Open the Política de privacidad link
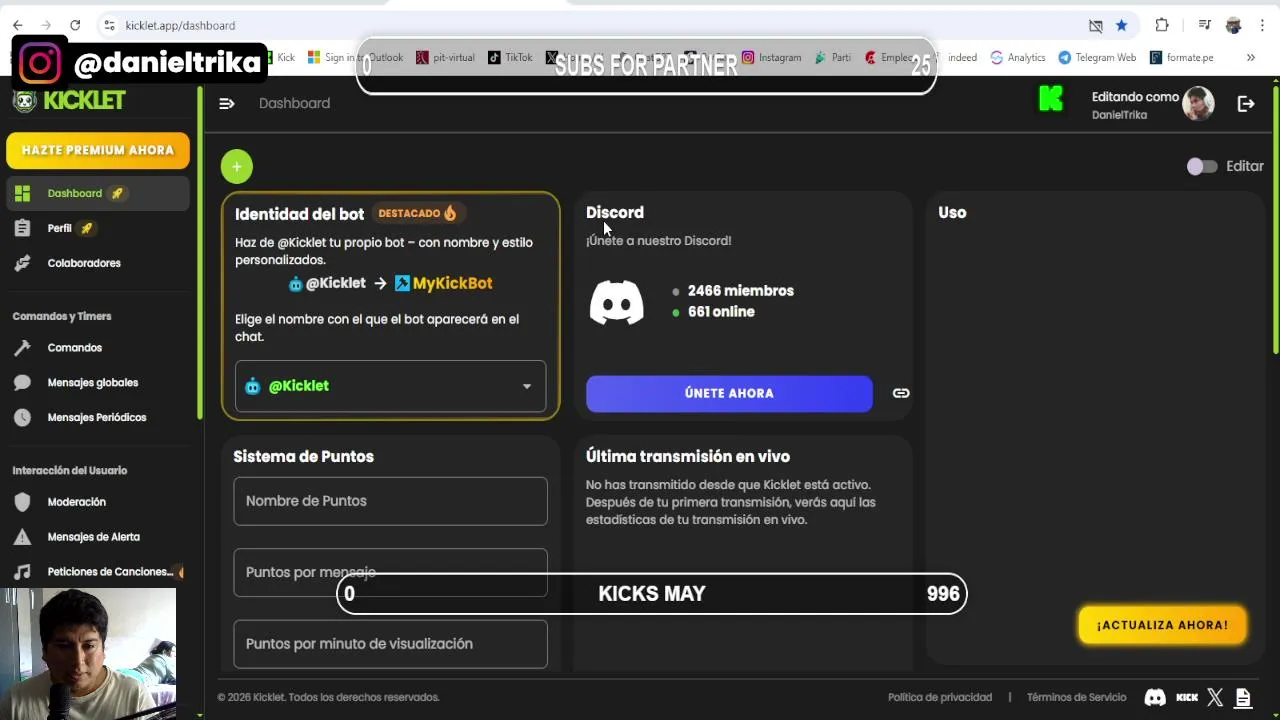The height and width of the screenshot is (720, 1280). [x=940, y=697]
